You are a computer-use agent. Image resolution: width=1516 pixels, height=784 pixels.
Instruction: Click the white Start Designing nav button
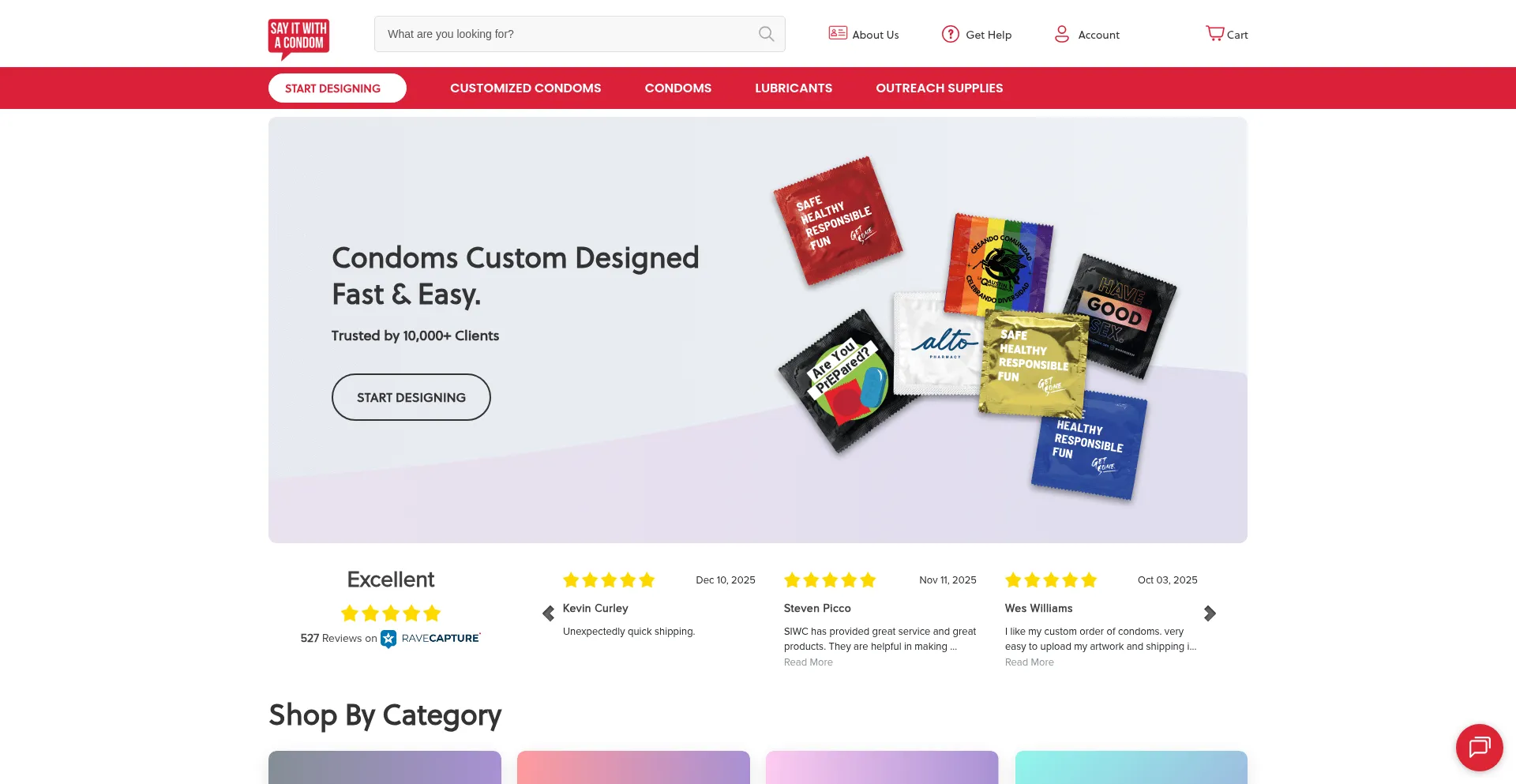coord(337,88)
